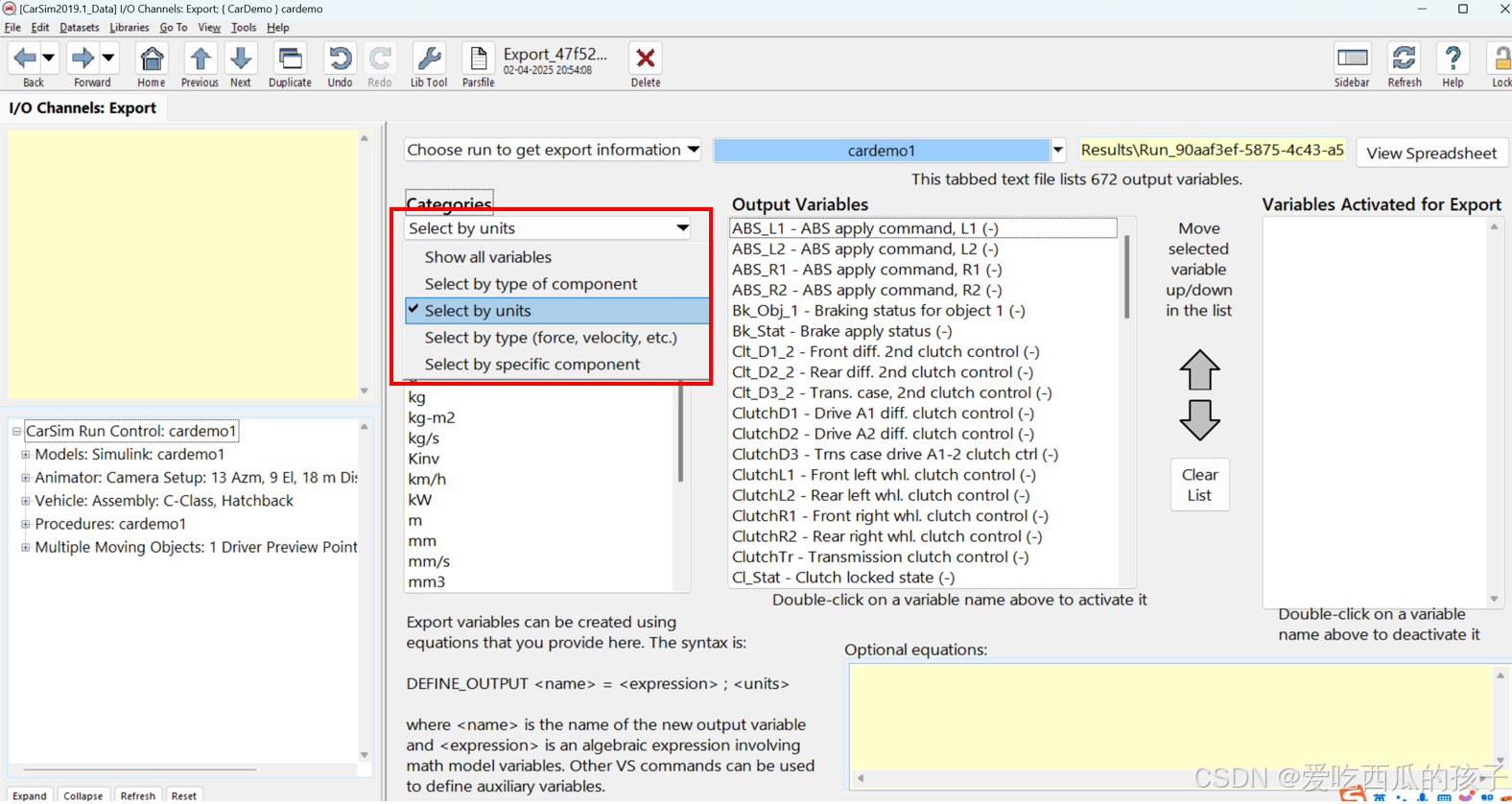Open the Forward history dropdown arrow
The width and height of the screenshot is (1512, 804).
pos(108,59)
